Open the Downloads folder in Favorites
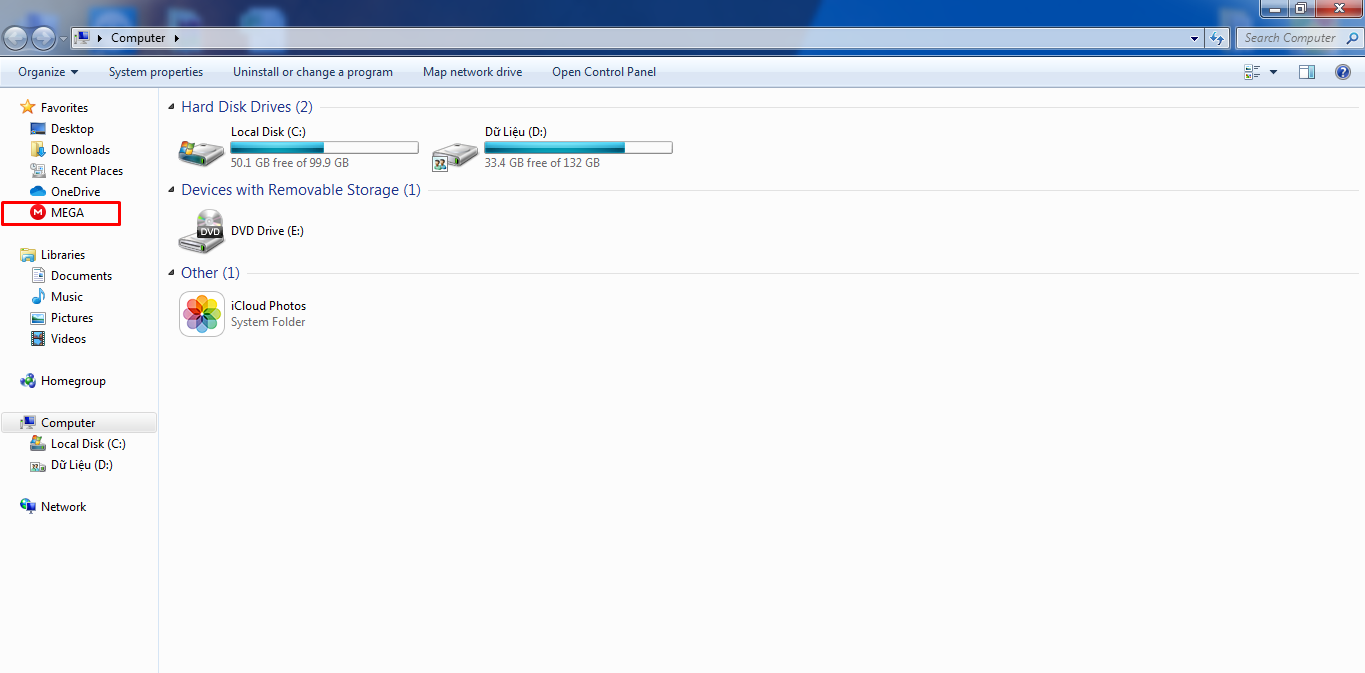Screen dimensions: 1365x673 click(80, 150)
